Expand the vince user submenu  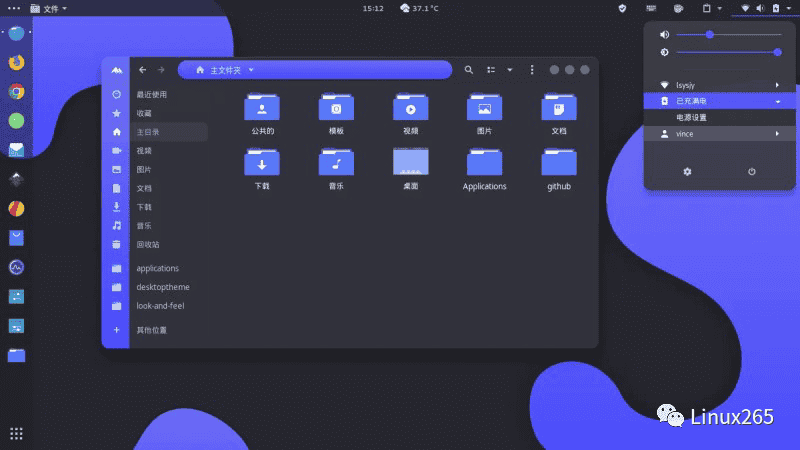pos(719,134)
